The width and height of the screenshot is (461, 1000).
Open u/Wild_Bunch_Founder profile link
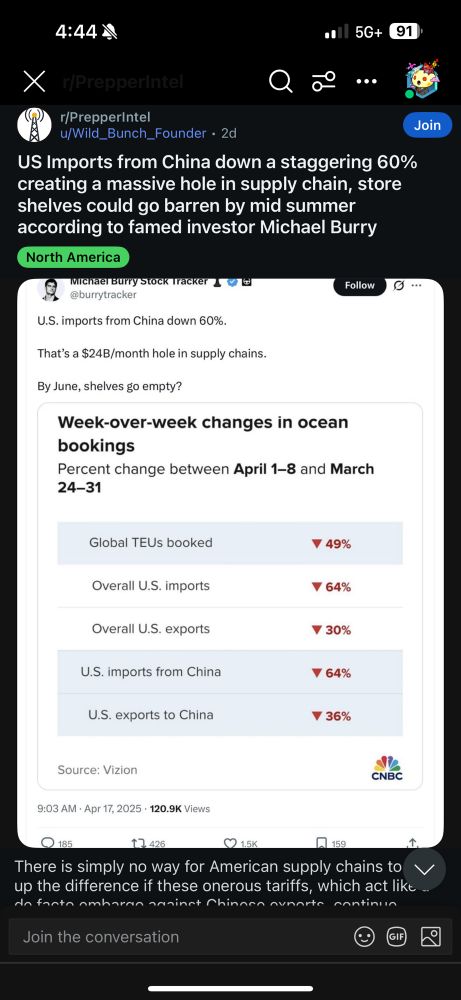pyautogui.click(x=133, y=133)
